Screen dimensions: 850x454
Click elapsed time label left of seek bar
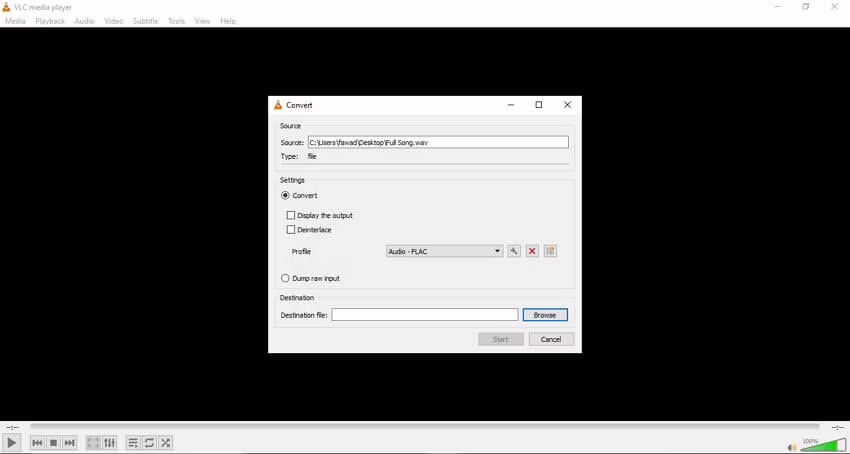pos(12,427)
